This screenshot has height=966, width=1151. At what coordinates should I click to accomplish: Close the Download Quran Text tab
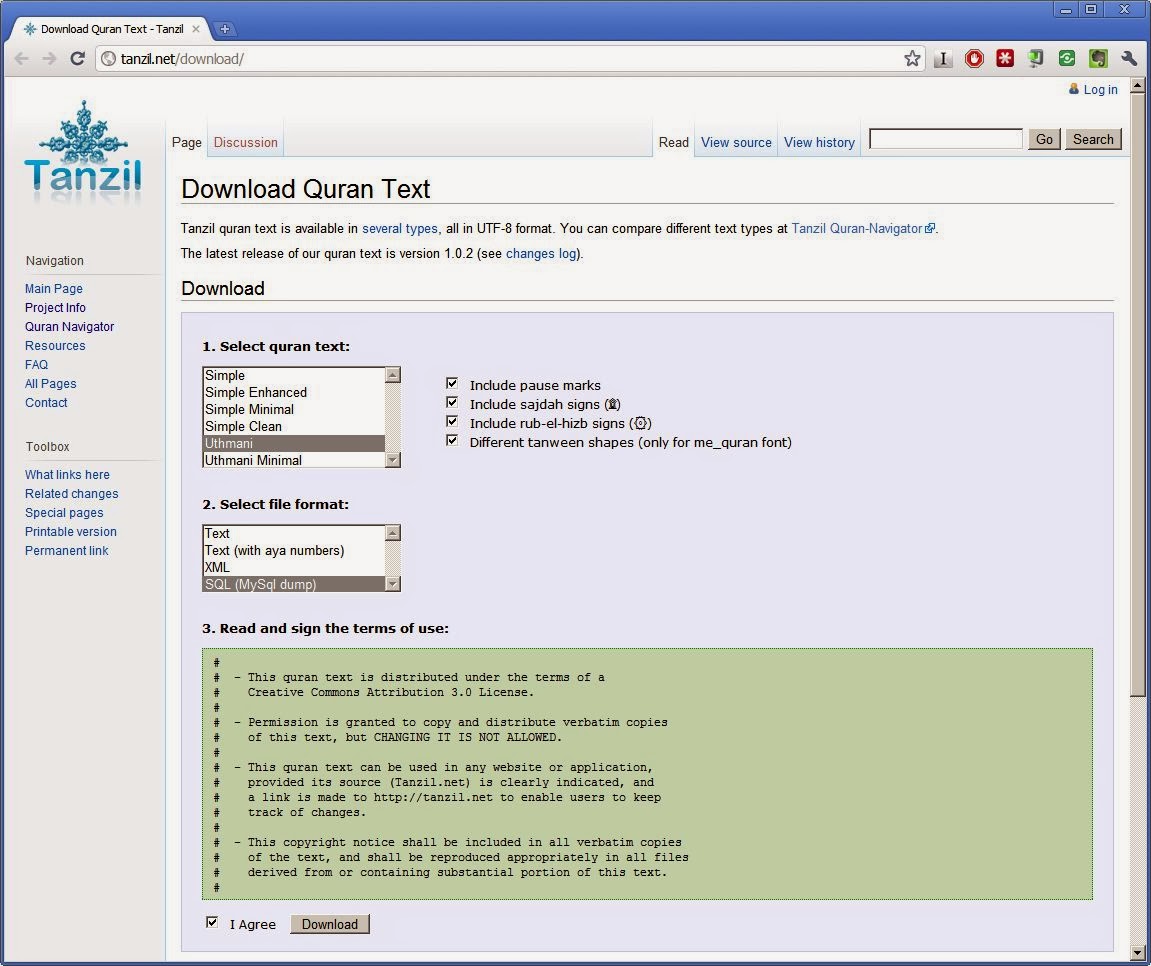point(196,29)
